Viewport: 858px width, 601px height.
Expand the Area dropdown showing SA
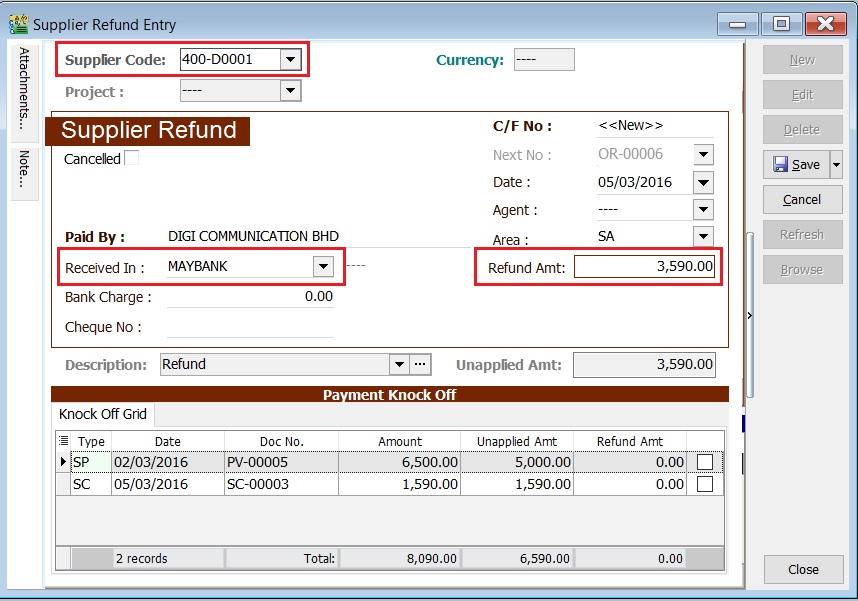click(701, 237)
